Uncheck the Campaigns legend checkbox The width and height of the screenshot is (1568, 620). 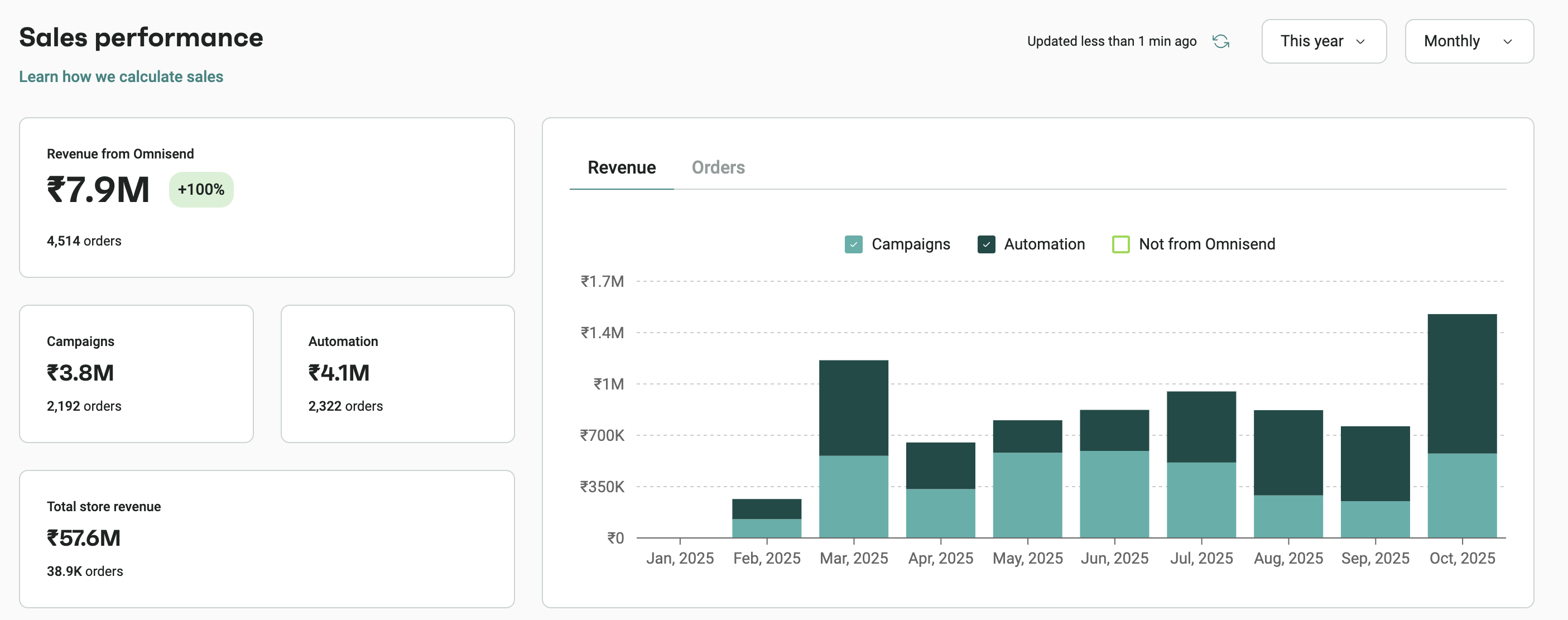click(x=853, y=244)
